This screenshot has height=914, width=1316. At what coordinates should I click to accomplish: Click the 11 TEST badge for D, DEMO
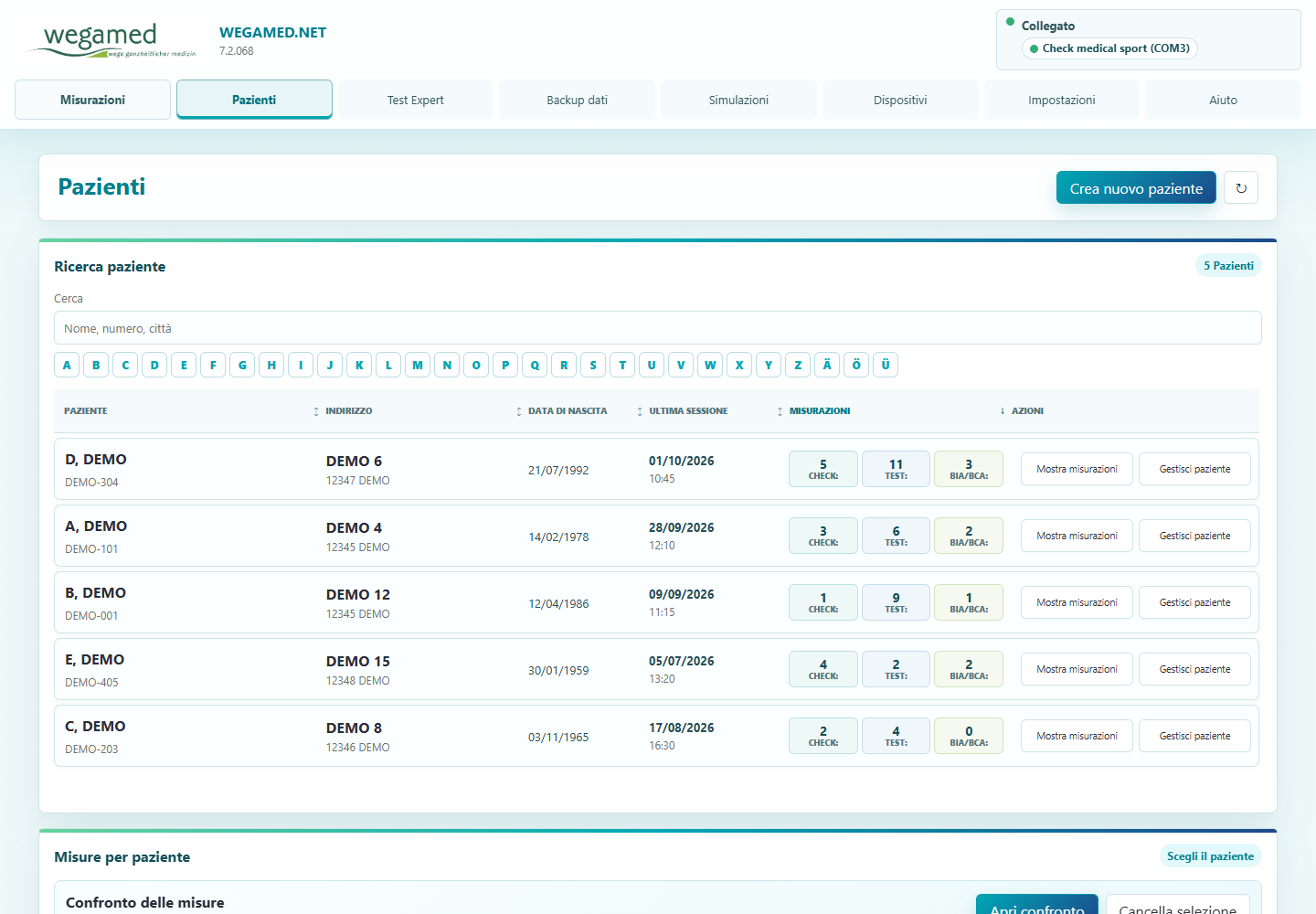click(x=896, y=469)
